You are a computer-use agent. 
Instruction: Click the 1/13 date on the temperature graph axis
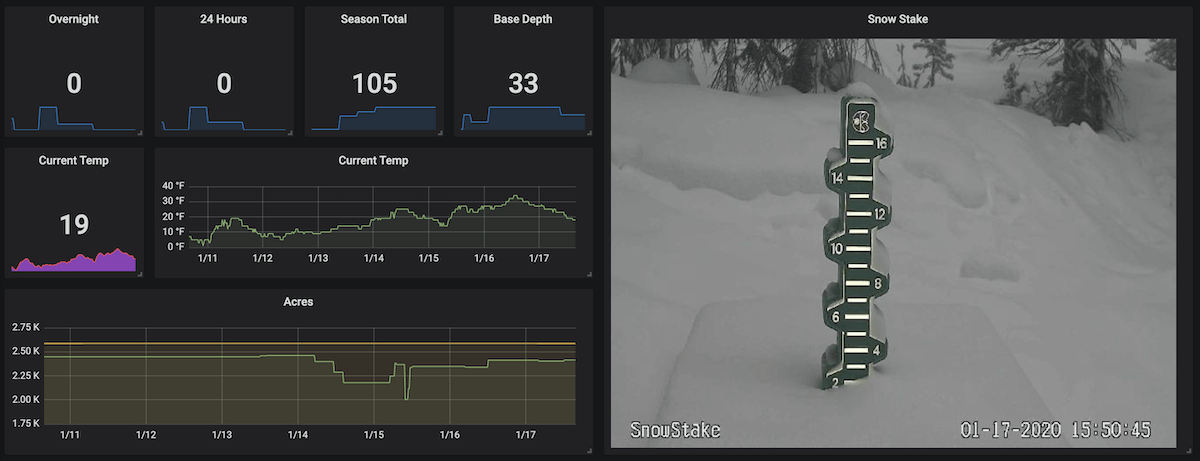(318, 258)
